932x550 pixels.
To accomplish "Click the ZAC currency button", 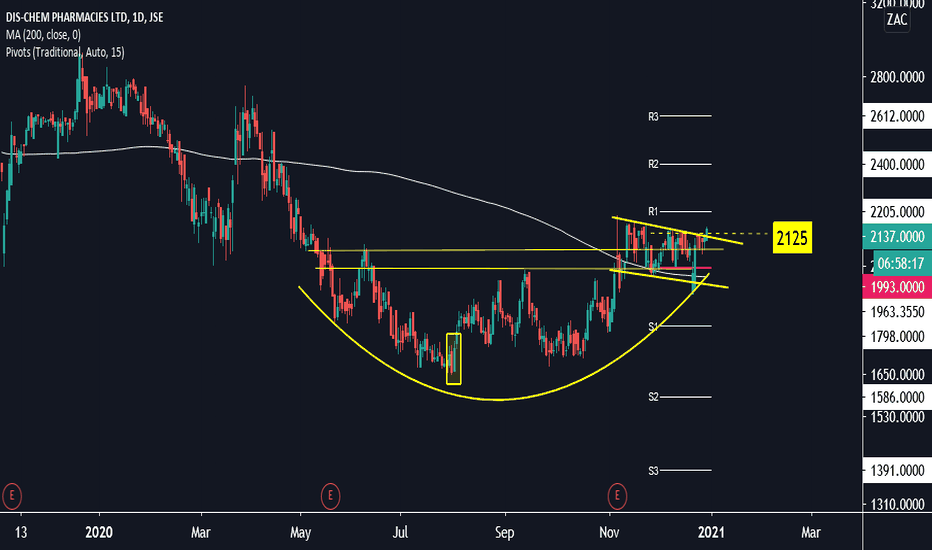I will coord(897,20).
